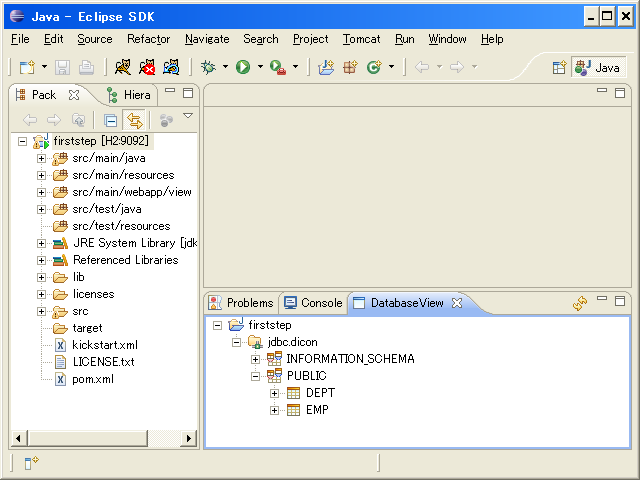Viewport: 640px width, 480px height.
Task: Refresh the DatabaseView with the yellow arrows icon
Action: (x=579, y=303)
